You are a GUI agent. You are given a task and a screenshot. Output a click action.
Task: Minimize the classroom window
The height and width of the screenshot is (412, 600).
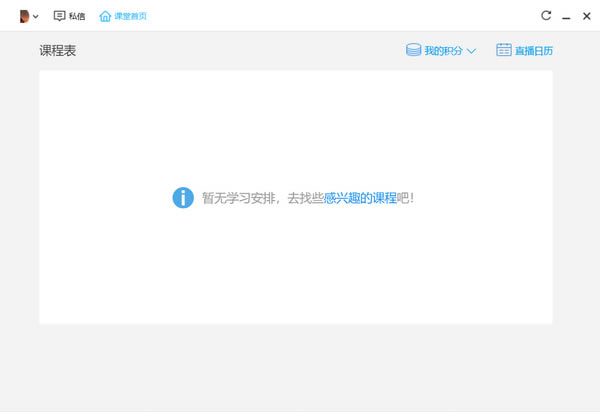566,18
